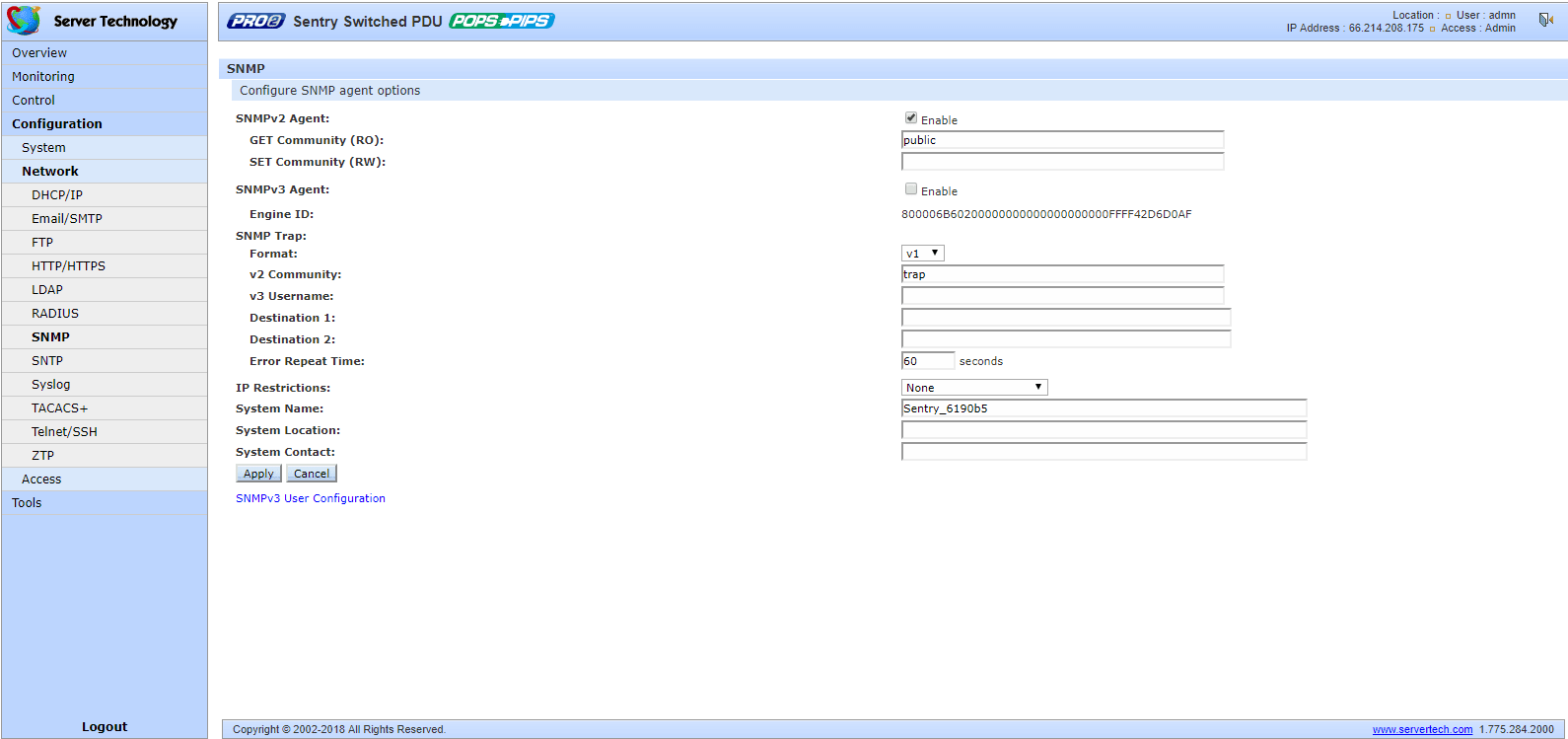Open the IP Restrictions dropdown
Image resolution: width=1568 pixels, height=739 pixels.
click(x=974, y=388)
